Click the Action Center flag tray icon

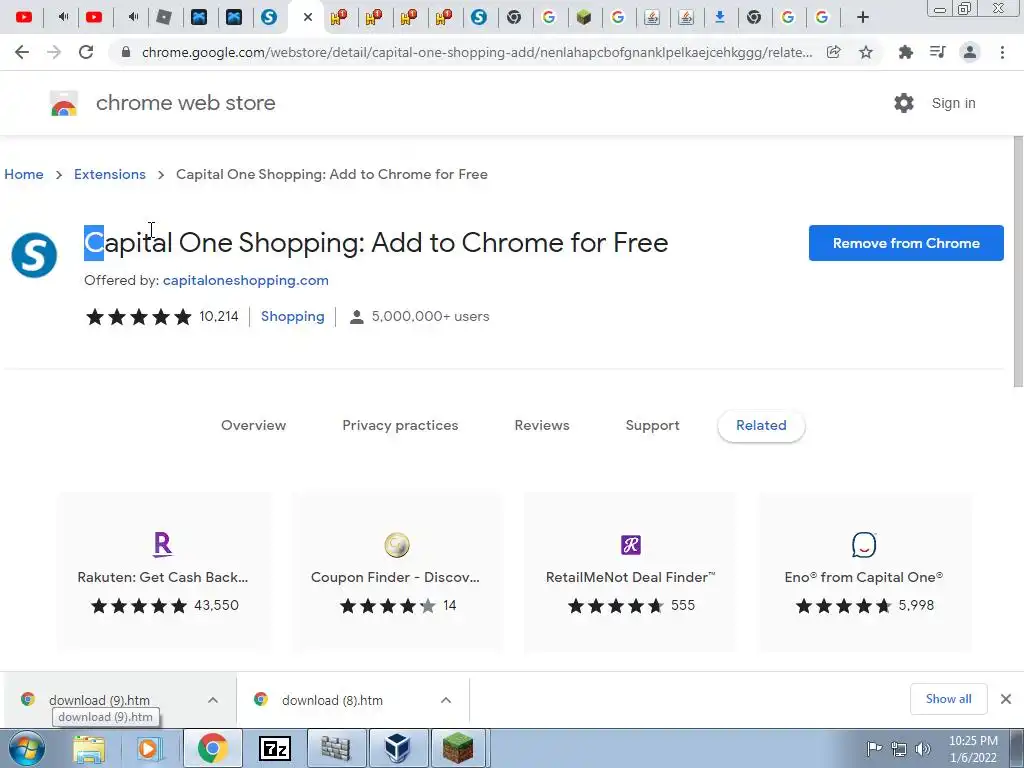click(874, 748)
